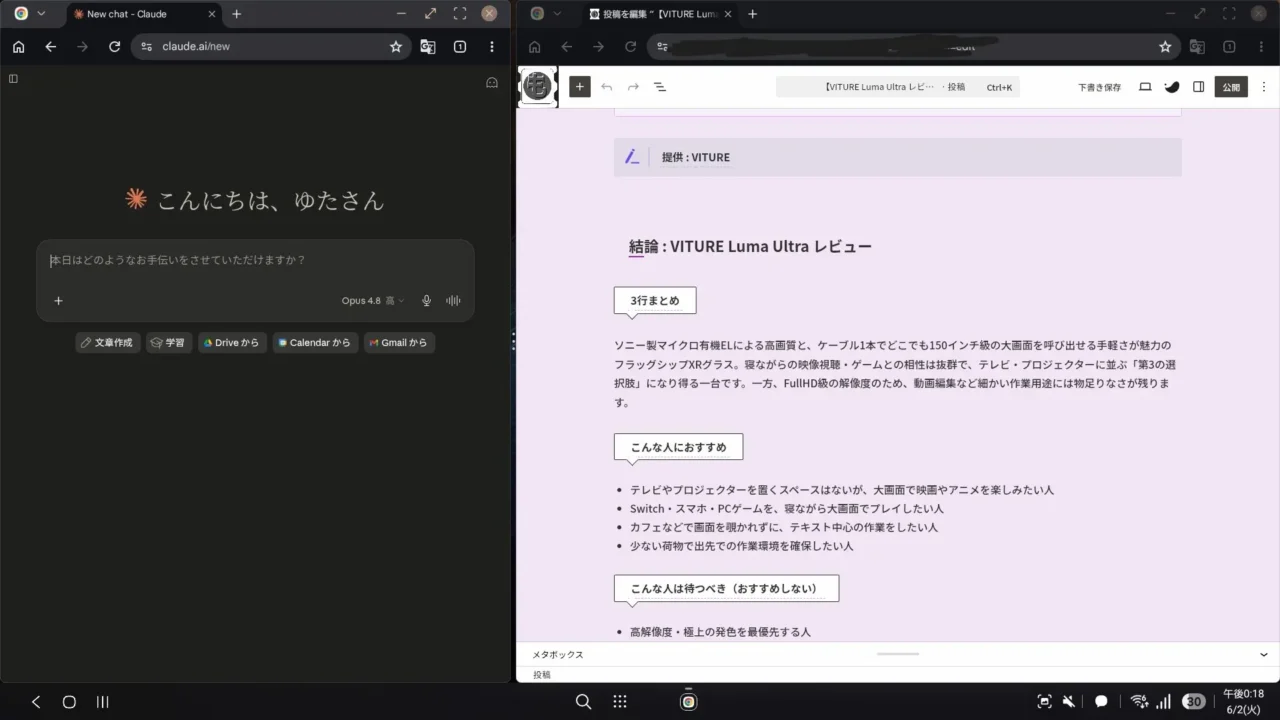Click the ghost incognito chat icon in Claude
The image size is (1280, 720).
coord(491,83)
